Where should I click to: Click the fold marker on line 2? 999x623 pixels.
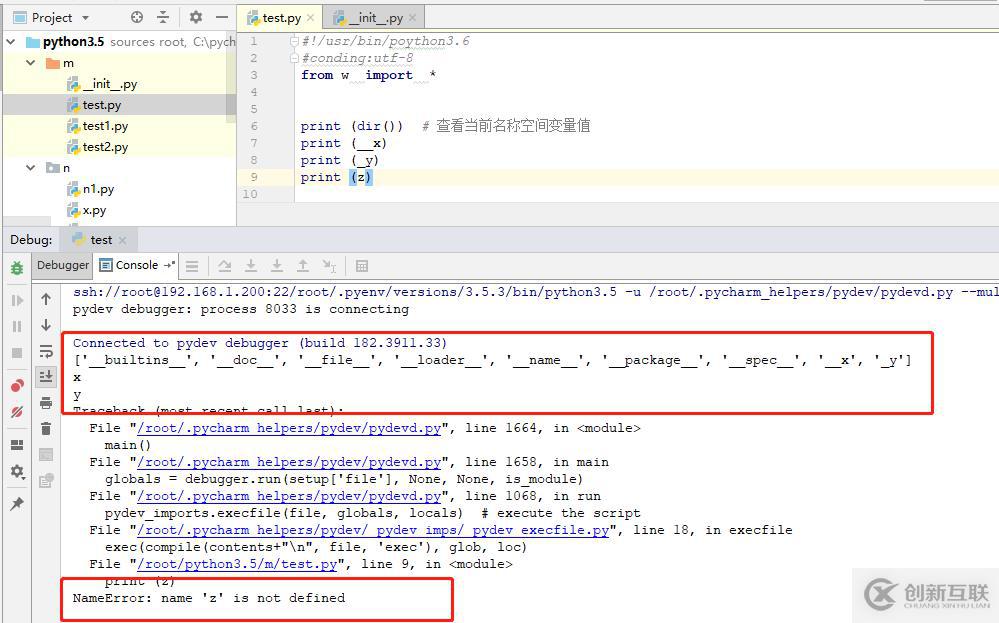tap(294, 58)
